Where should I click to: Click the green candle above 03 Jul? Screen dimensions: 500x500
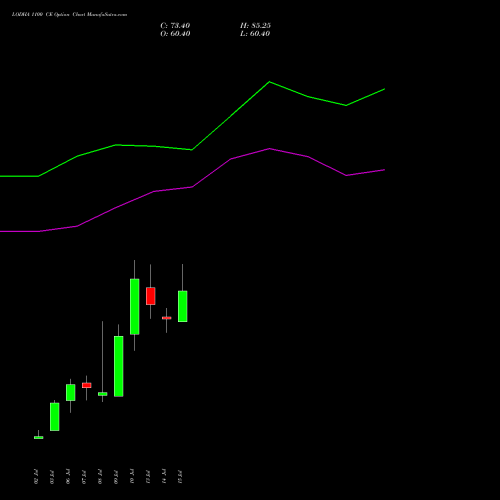[x=55, y=417]
